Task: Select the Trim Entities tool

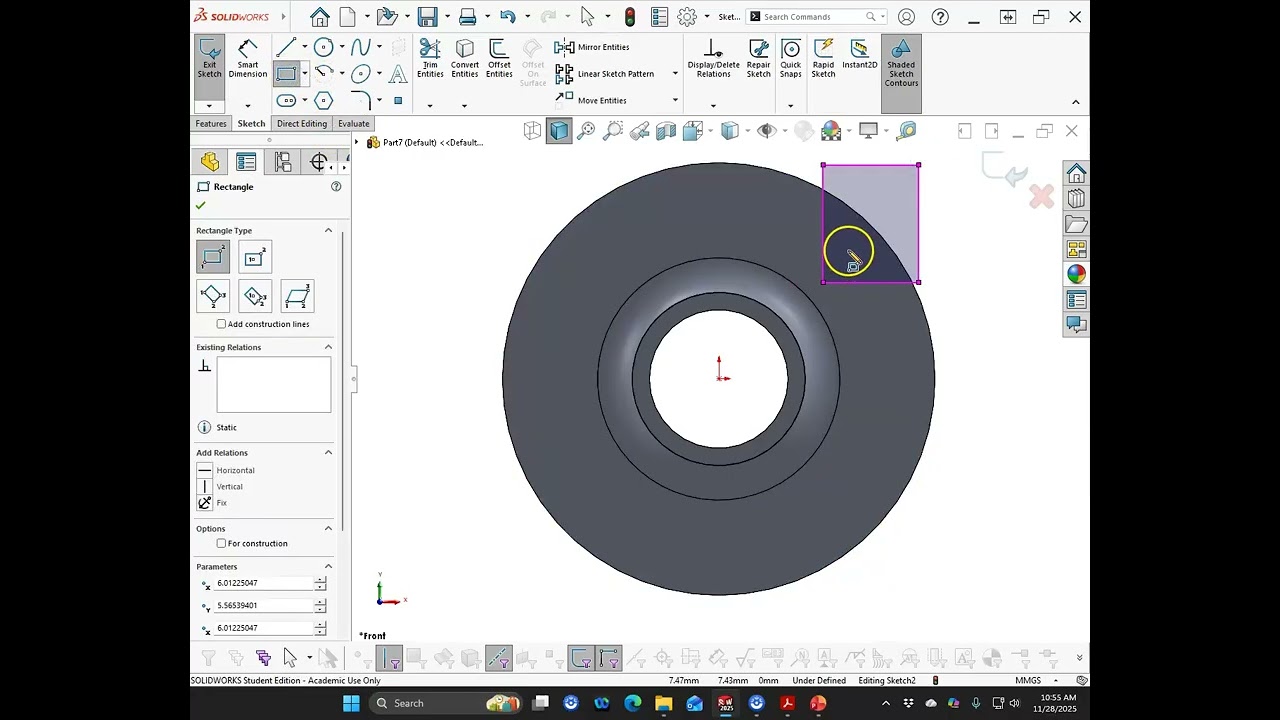Action: tap(430, 58)
